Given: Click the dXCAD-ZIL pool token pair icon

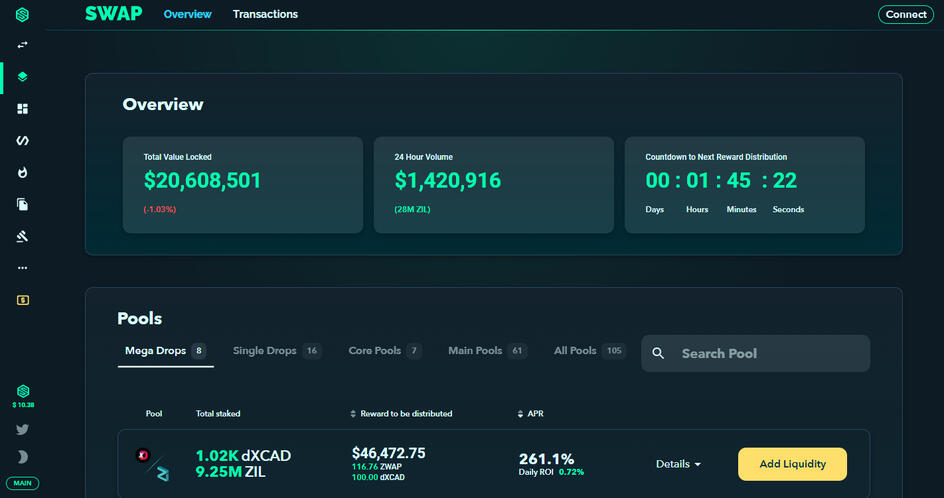Looking at the screenshot, I should coord(152,464).
